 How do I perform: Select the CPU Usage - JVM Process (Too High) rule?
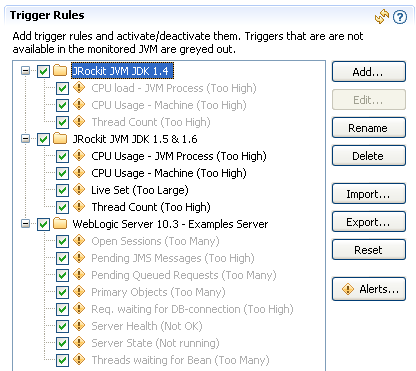[x=179, y=156]
